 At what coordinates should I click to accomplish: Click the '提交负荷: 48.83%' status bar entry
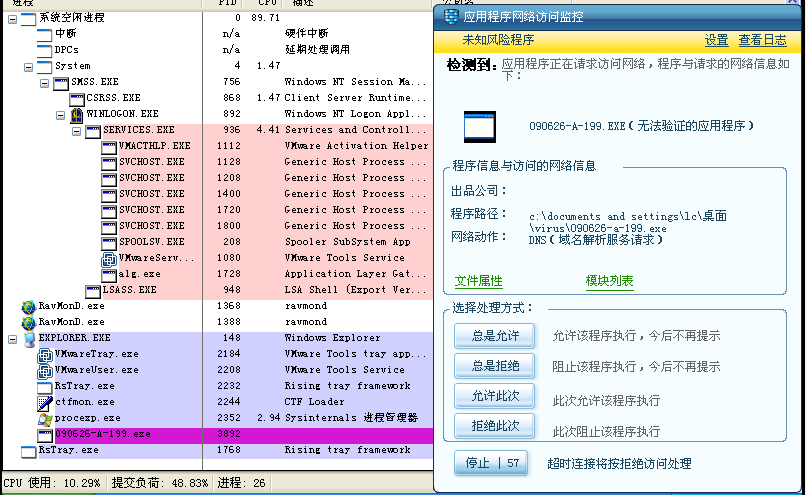160,483
